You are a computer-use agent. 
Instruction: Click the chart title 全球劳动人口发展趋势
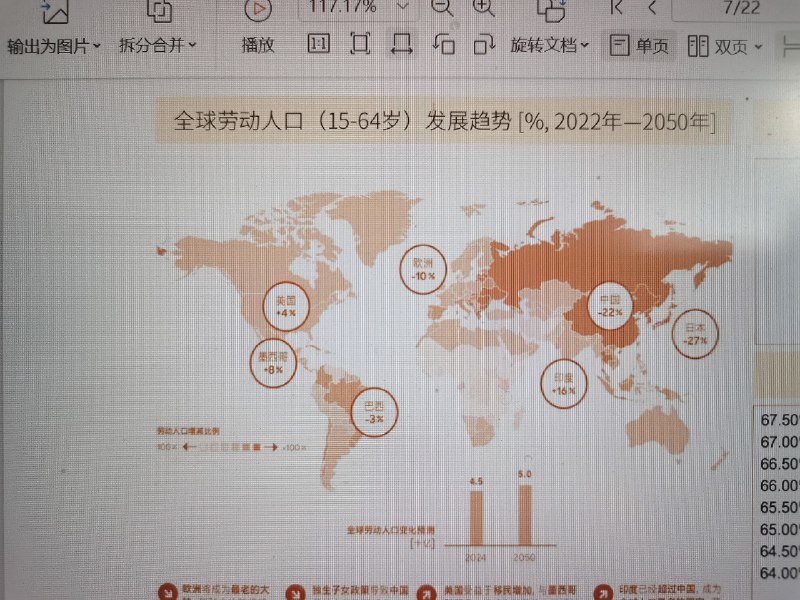coord(444,121)
